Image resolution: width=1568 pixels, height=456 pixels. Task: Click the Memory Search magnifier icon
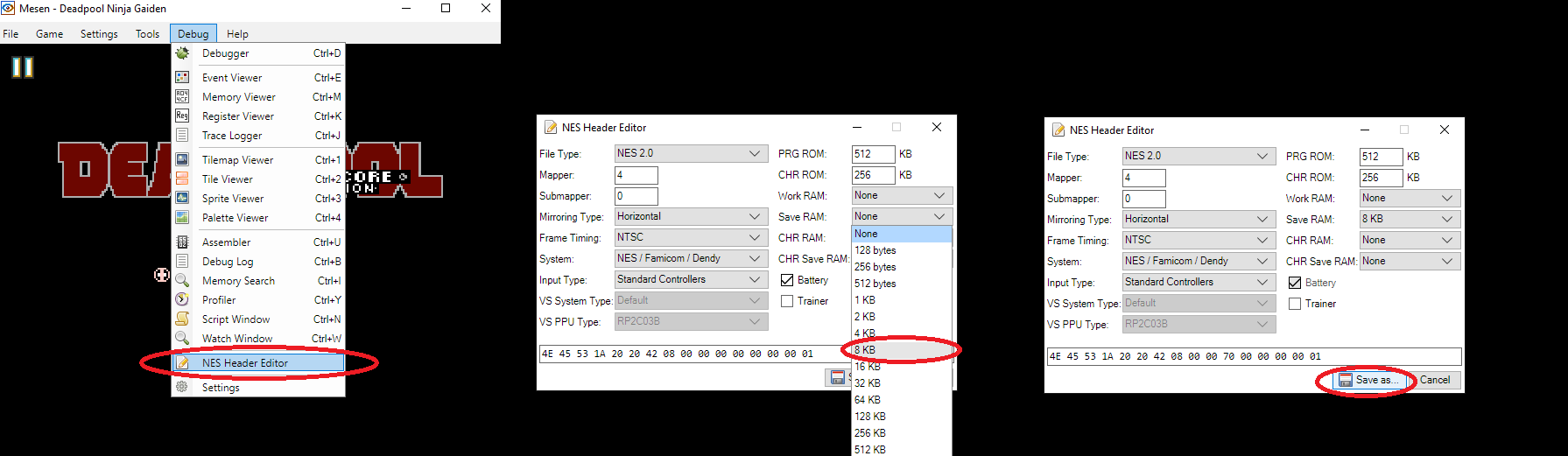coord(182,280)
